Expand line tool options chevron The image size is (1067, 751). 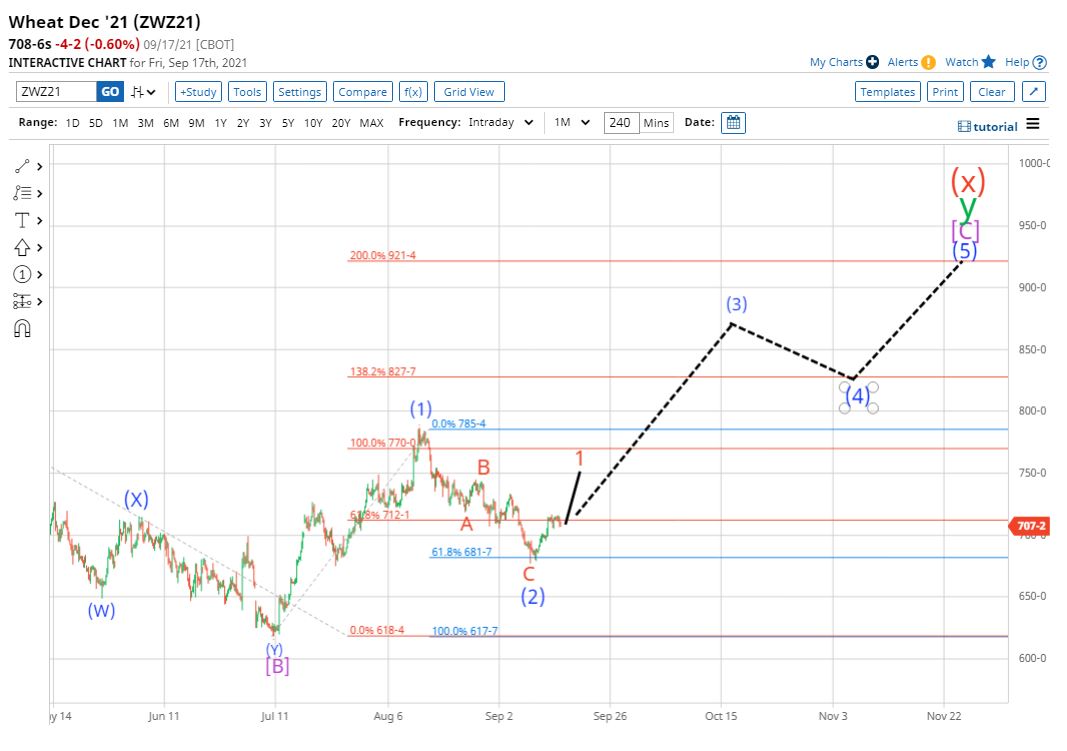[39, 167]
